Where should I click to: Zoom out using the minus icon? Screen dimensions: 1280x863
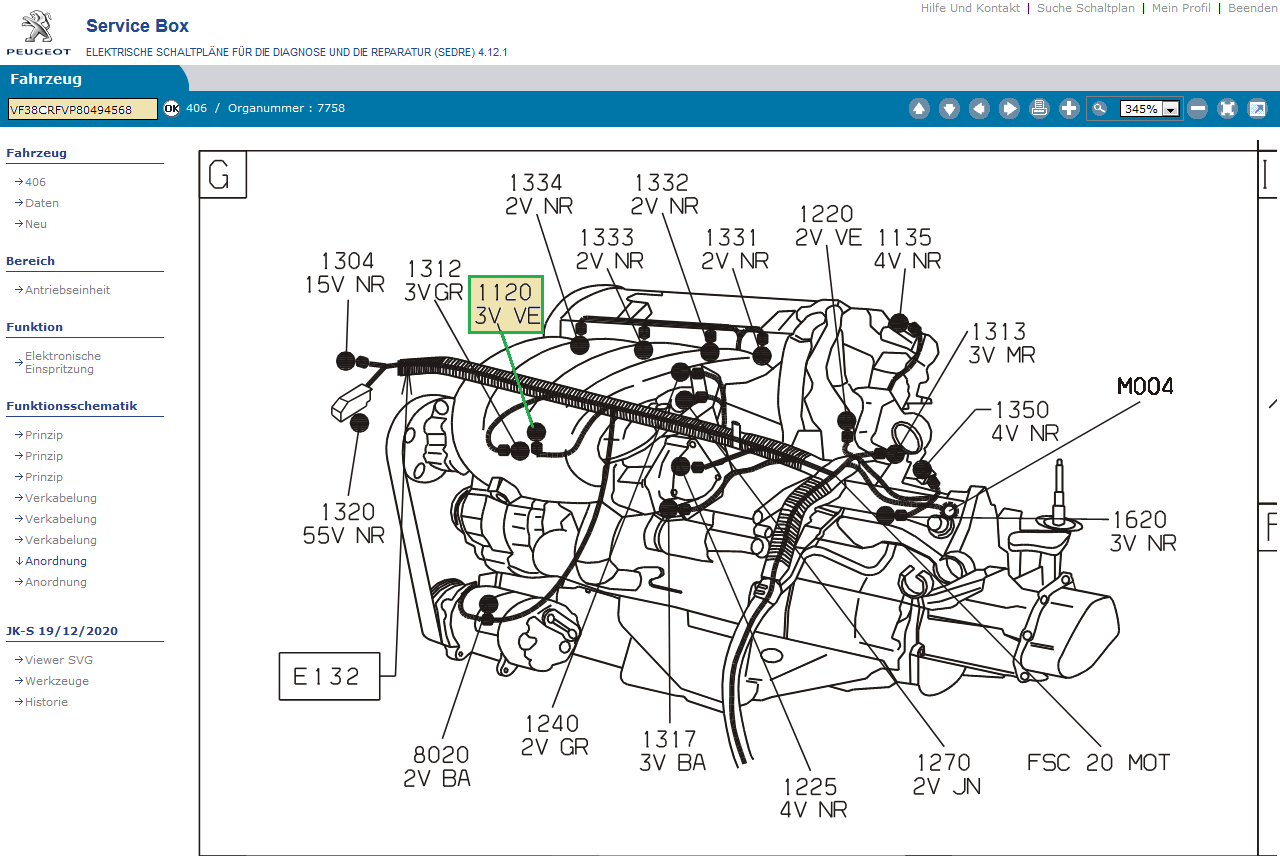coord(1197,109)
